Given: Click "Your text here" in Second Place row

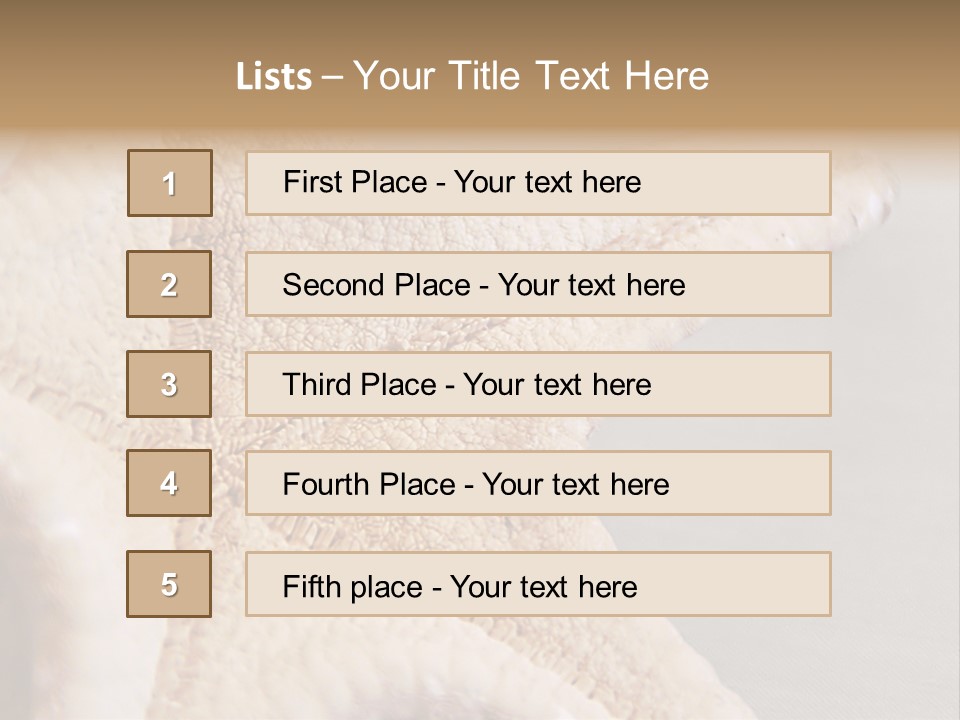Looking at the screenshot, I should [x=591, y=285].
